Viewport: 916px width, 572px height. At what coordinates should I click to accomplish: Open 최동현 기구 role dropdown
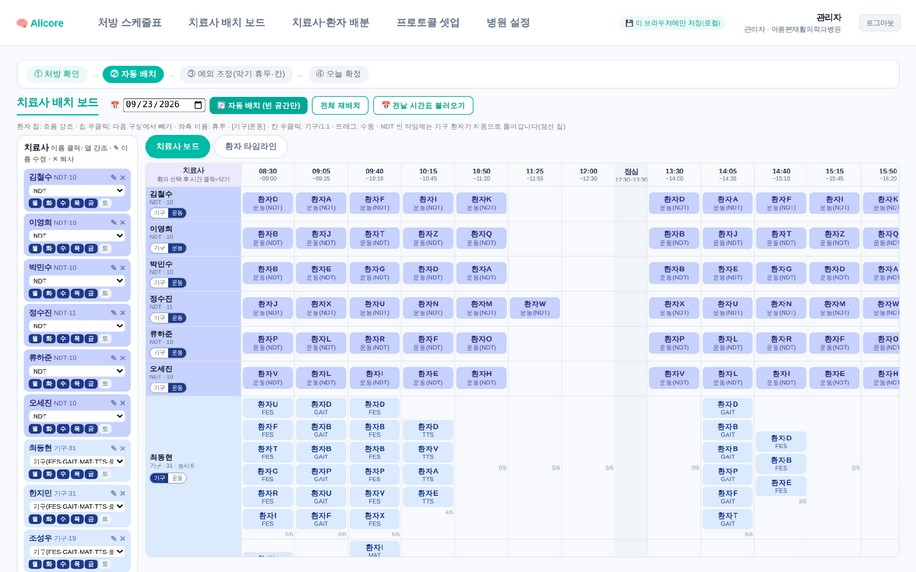point(77,461)
